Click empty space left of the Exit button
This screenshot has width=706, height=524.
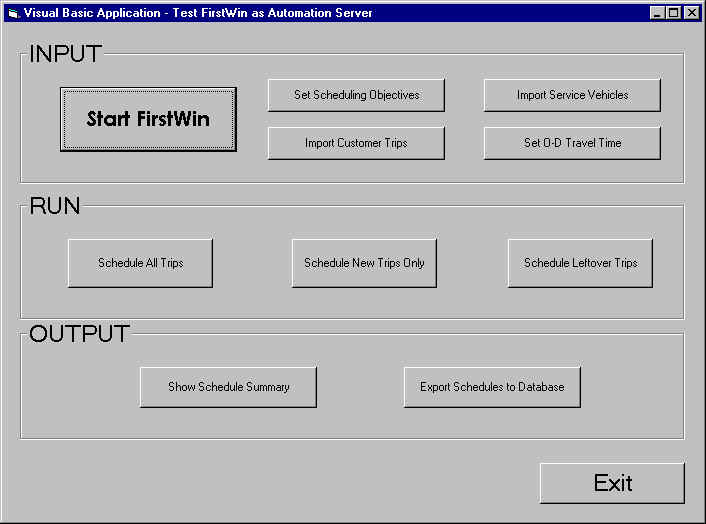pos(300,483)
